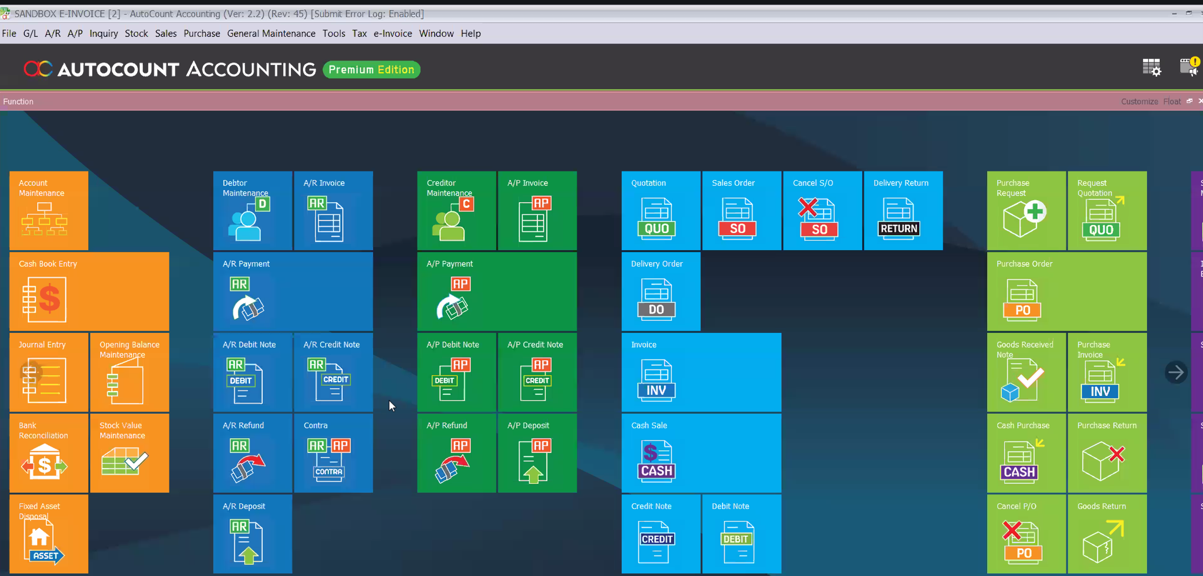
Task: Open the A/R menu
Action: tap(53, 33)
